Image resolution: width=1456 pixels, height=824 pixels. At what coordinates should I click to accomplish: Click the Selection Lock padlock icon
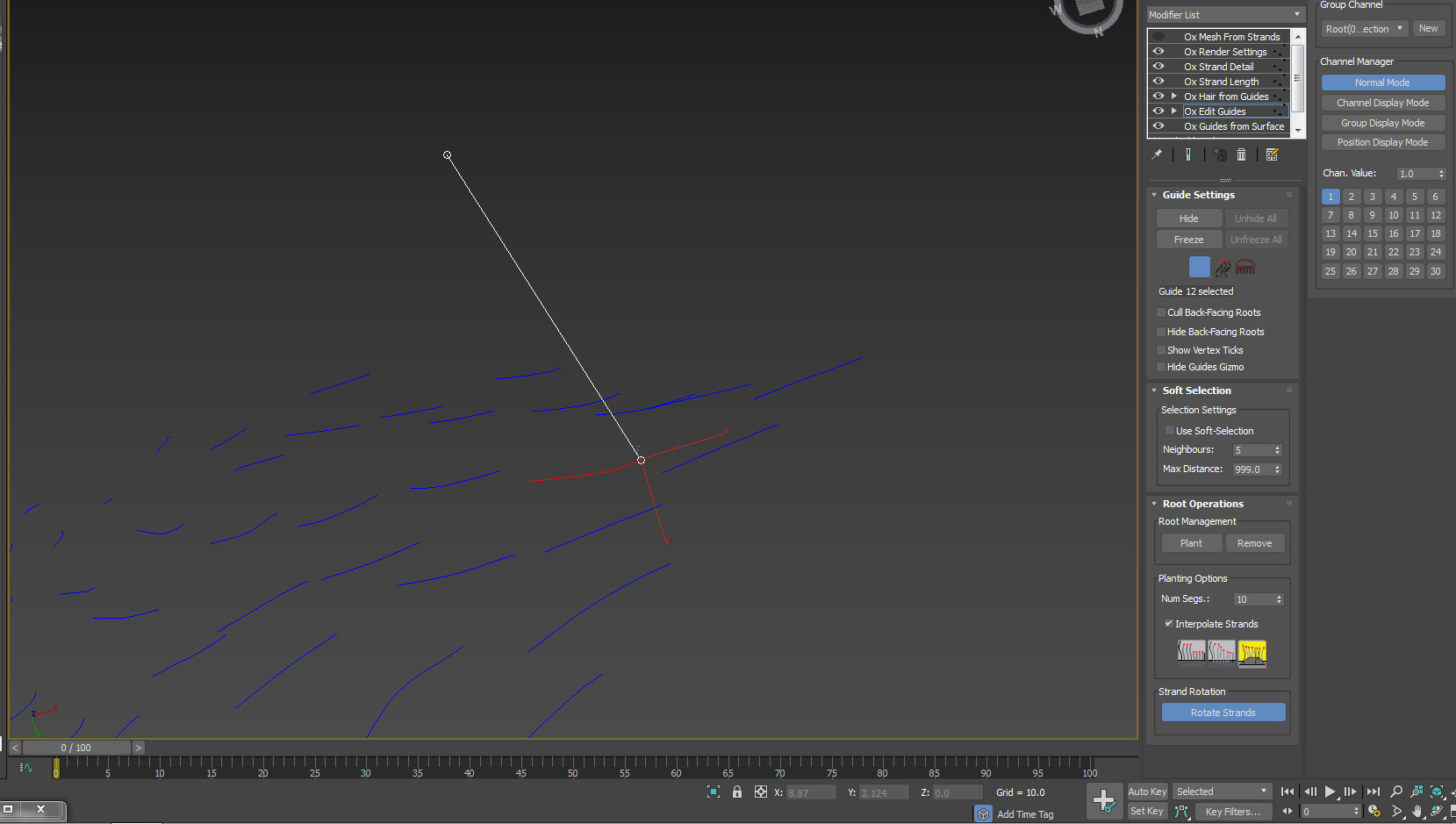point(737,792)
